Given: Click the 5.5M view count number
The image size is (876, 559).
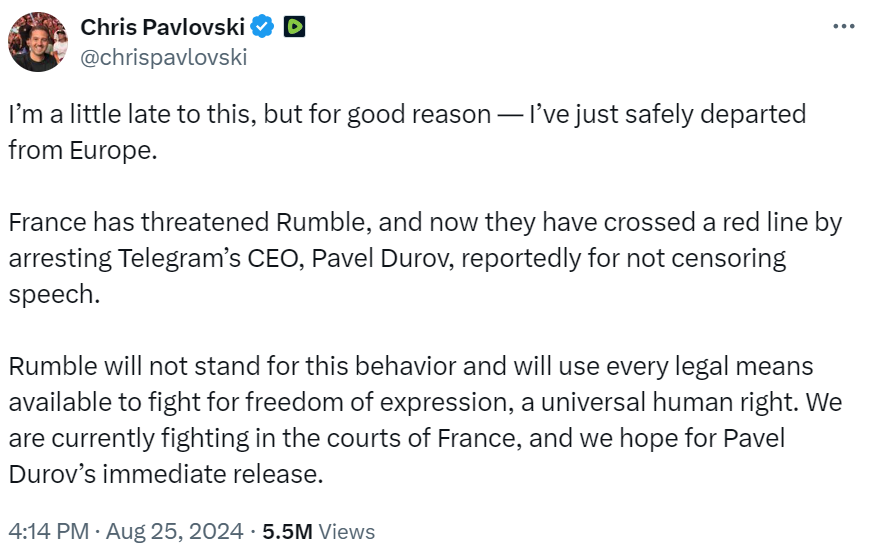Looking at the screenshot, I should click(x=287, y=531).
